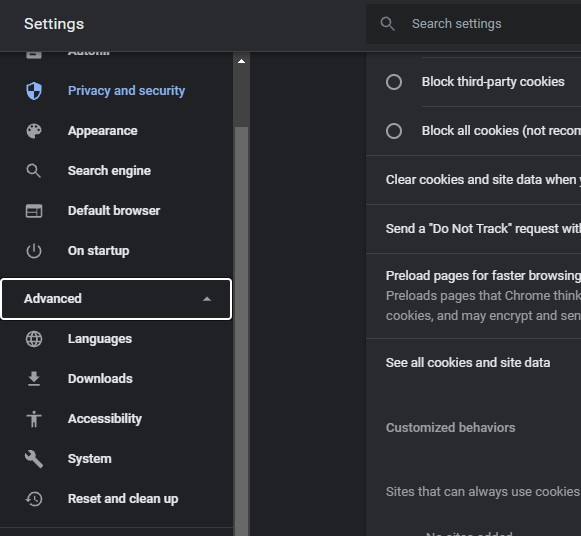Click the On startup power icon
The width and height of the screenshot is (581, 536).
tap(34, 251)
